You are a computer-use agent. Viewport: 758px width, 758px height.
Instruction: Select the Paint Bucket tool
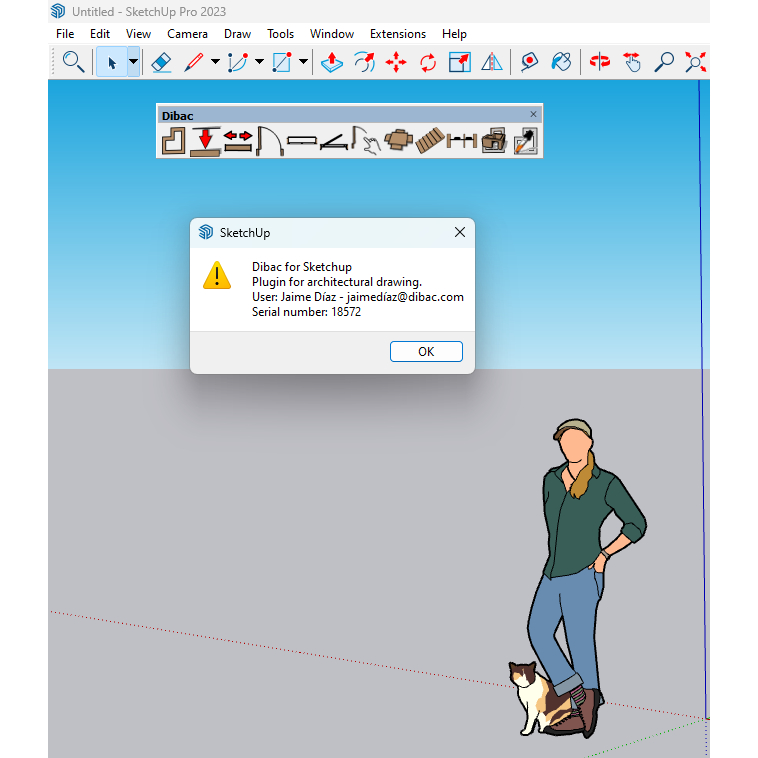tap(562, 62)
